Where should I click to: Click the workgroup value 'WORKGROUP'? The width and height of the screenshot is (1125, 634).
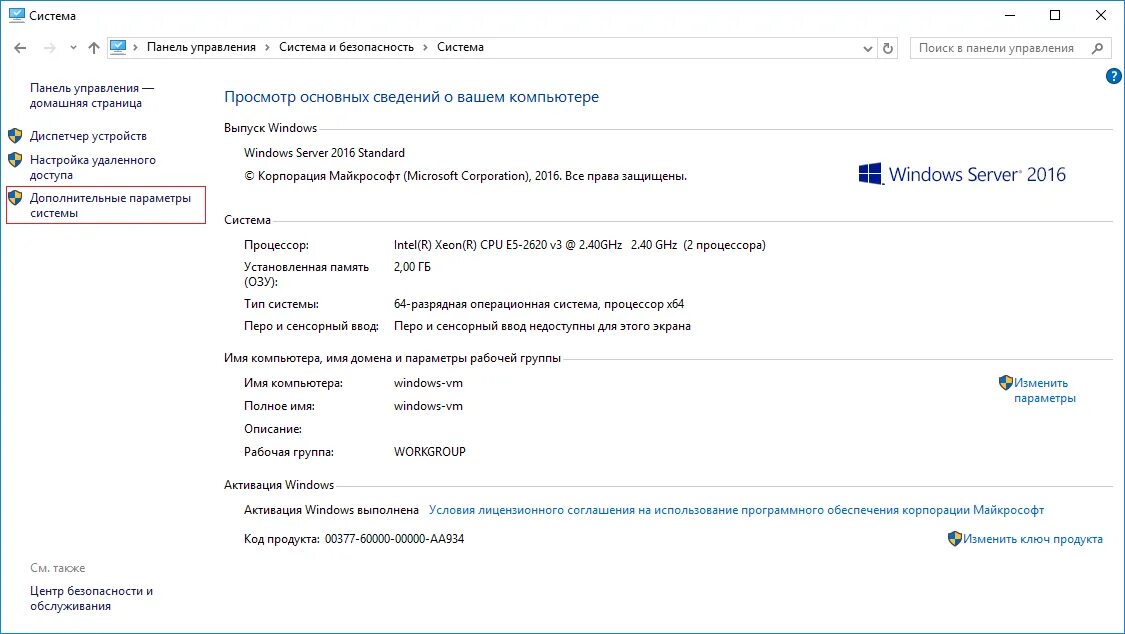[x=430, y=452]
